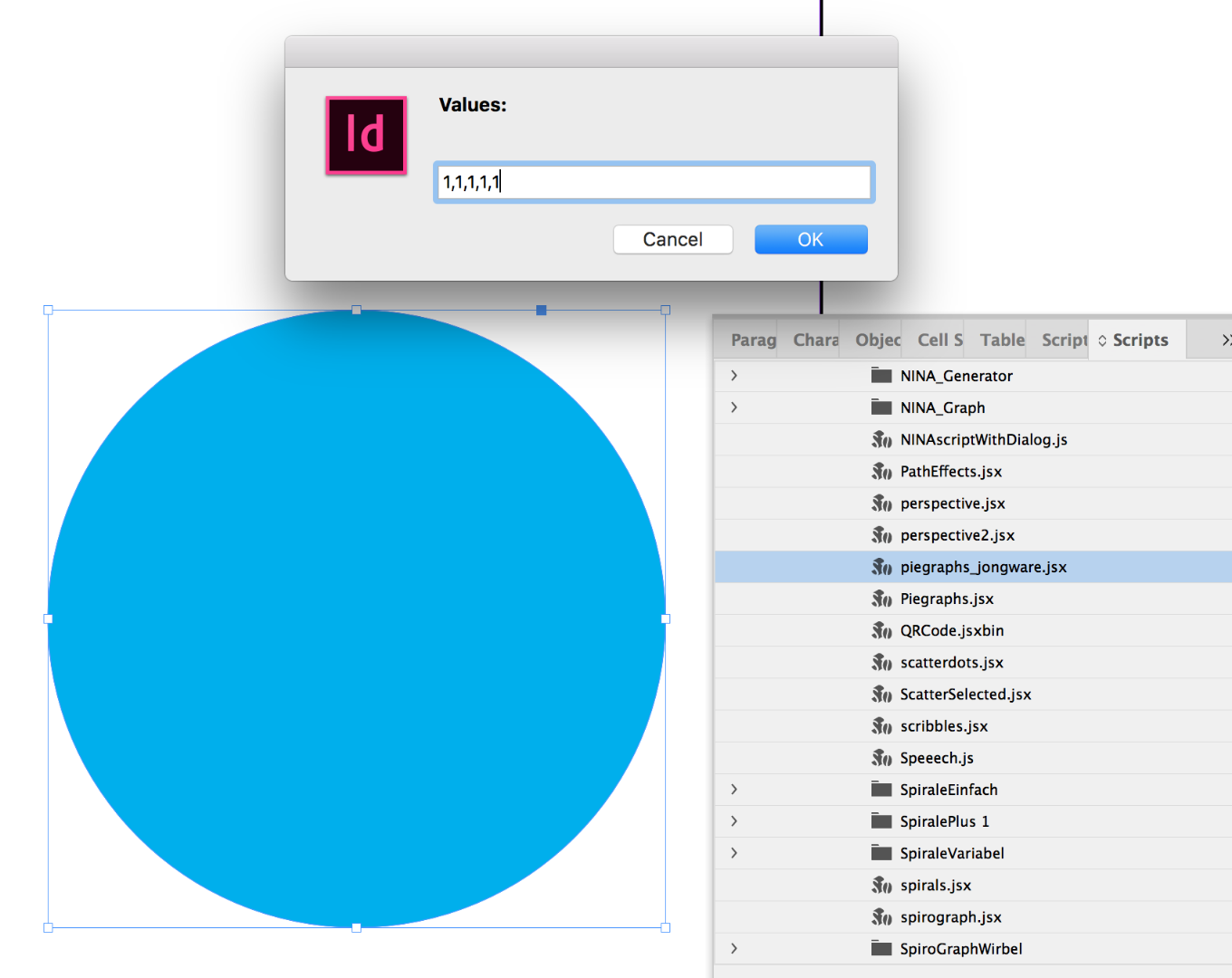Select the scribbles.jsx script

pyautogui.click(x=945, y=725)
